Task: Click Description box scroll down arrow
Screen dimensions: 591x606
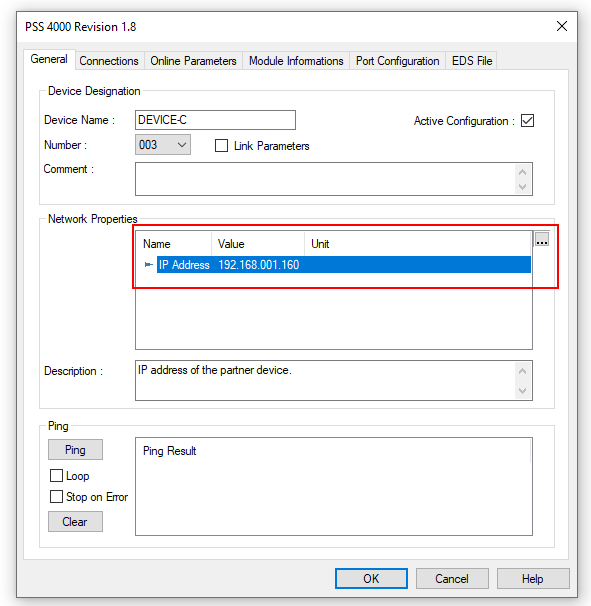Action: pos(522,391)
